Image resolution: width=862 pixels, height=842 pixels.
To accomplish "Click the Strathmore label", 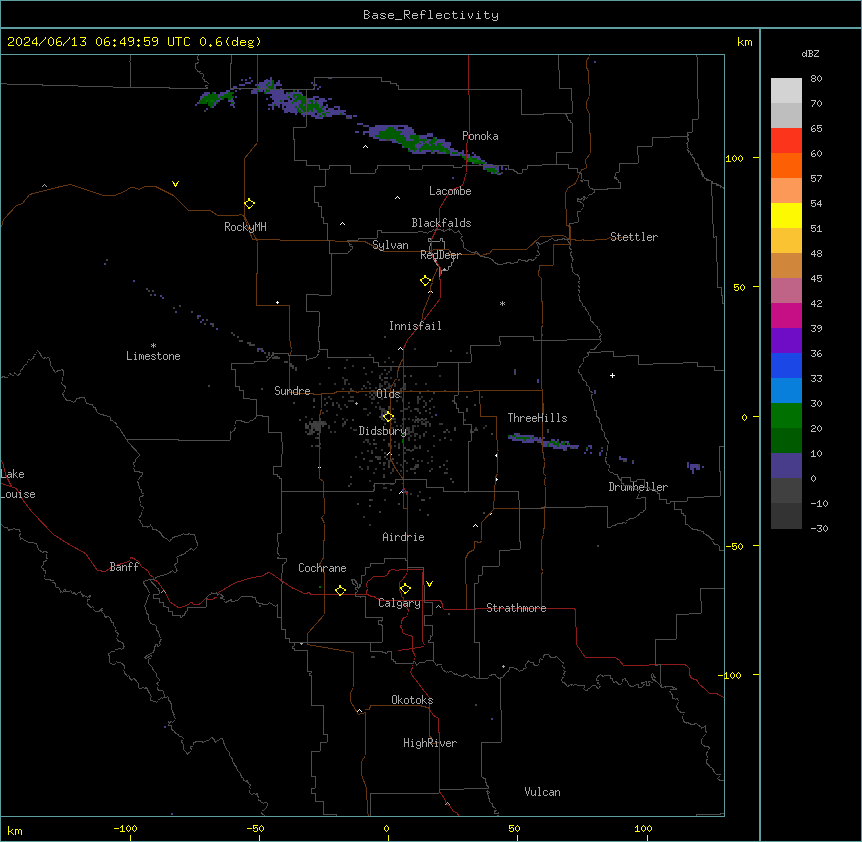I will [x=516, y=608].
